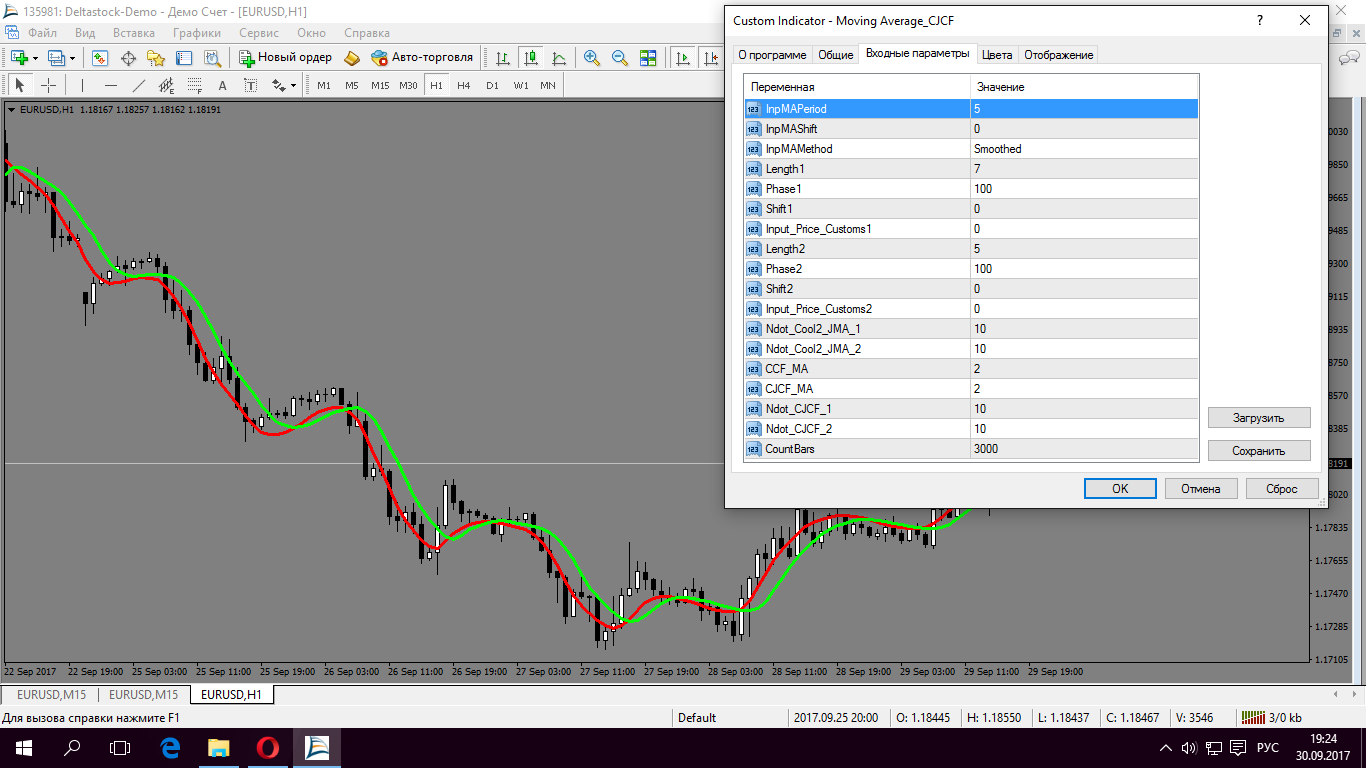Viewport: 1366px width, 768px height.
Task: Switch to the D1 timeframe
Action: click(x=492, y=85)
